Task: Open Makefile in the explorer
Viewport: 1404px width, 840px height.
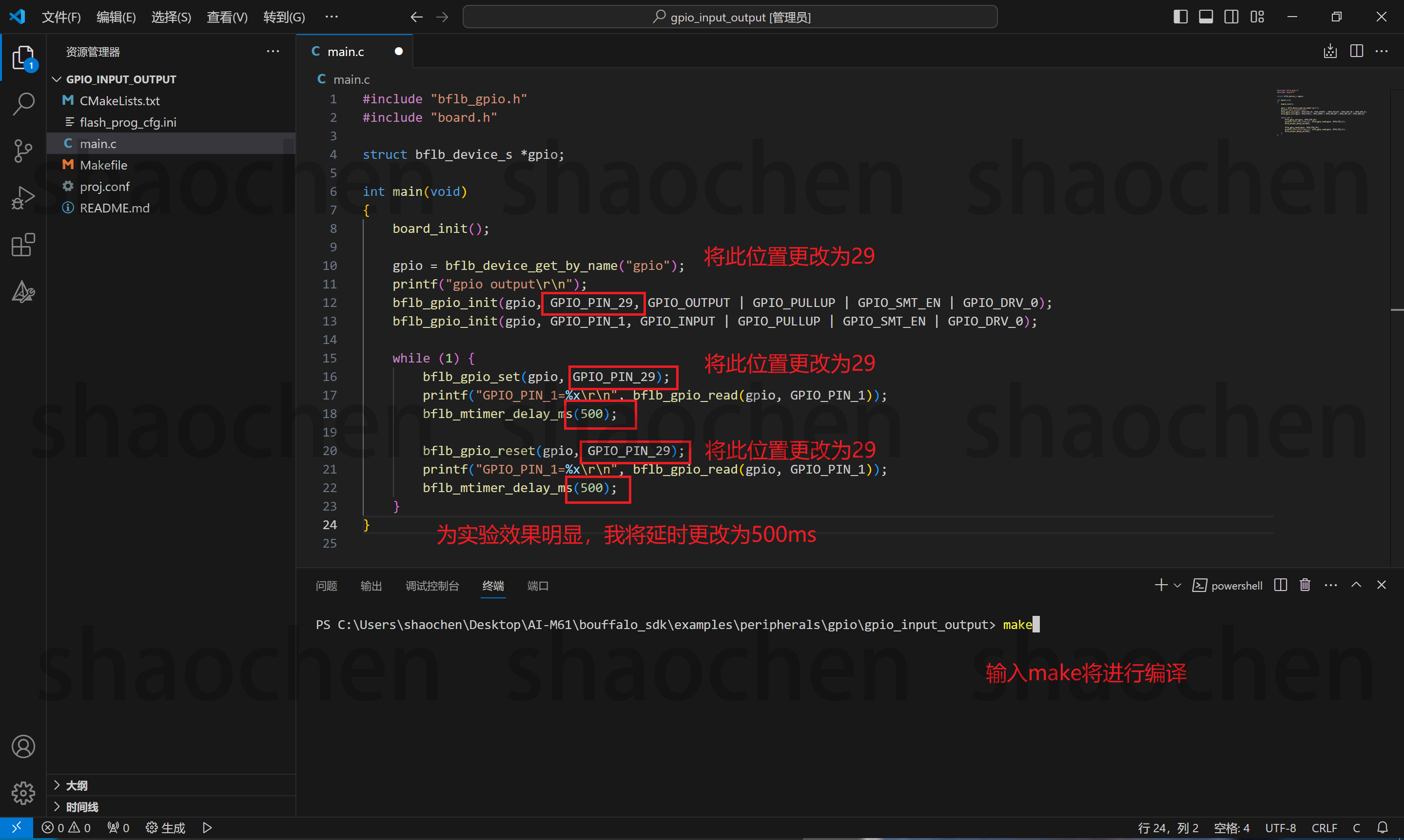Action: pyautogui.click(x=171, y=165)
